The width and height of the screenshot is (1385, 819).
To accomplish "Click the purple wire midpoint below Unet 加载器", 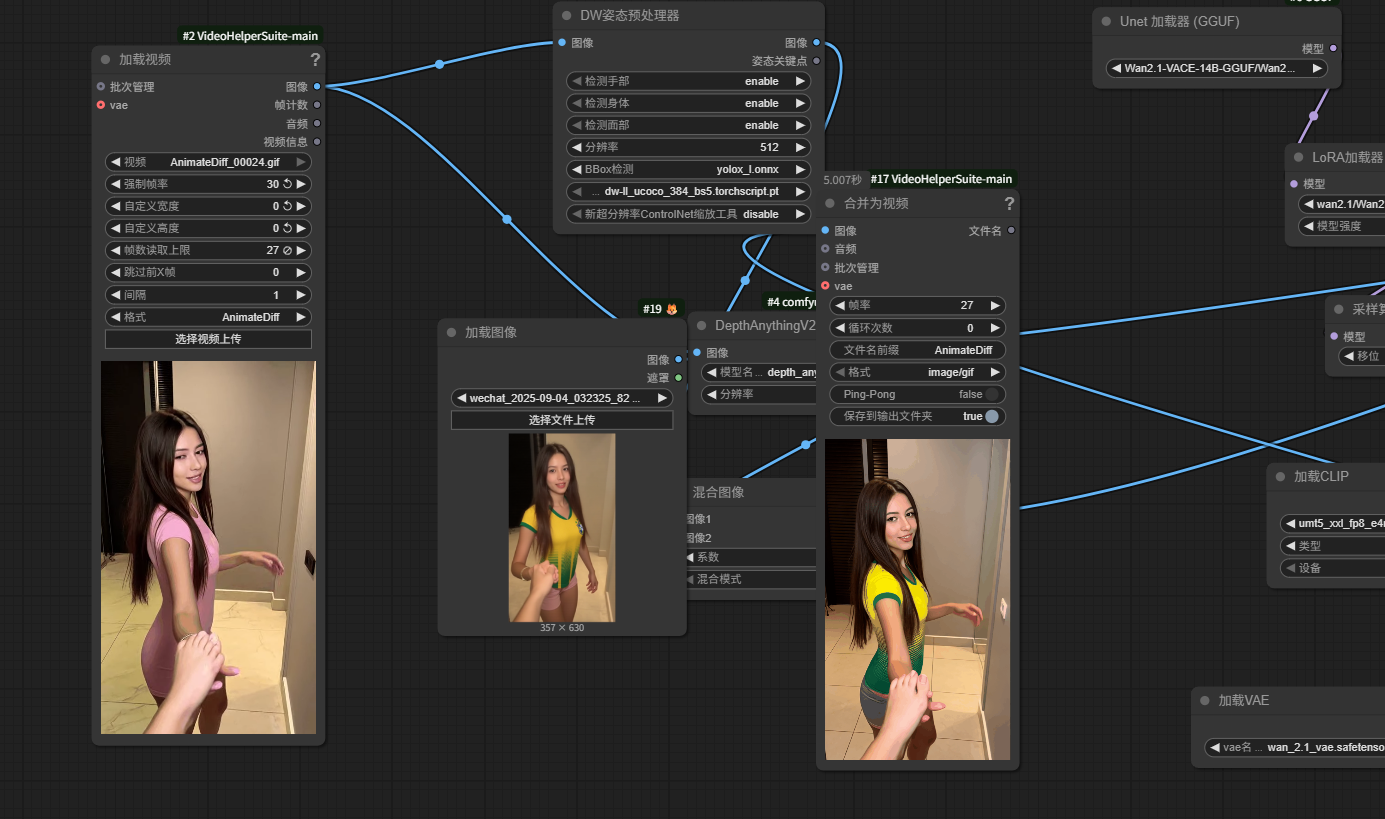I will tap(1313, 116).
